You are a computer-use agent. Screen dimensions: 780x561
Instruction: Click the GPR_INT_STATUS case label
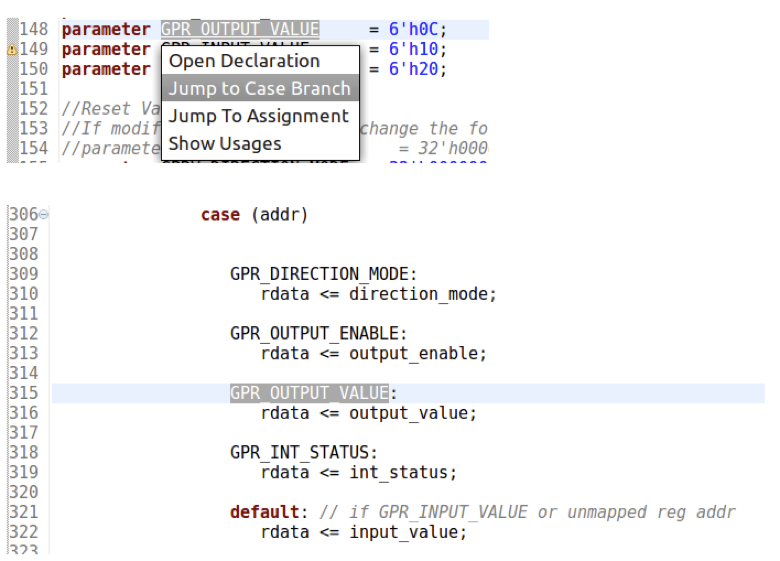point(299,452)
